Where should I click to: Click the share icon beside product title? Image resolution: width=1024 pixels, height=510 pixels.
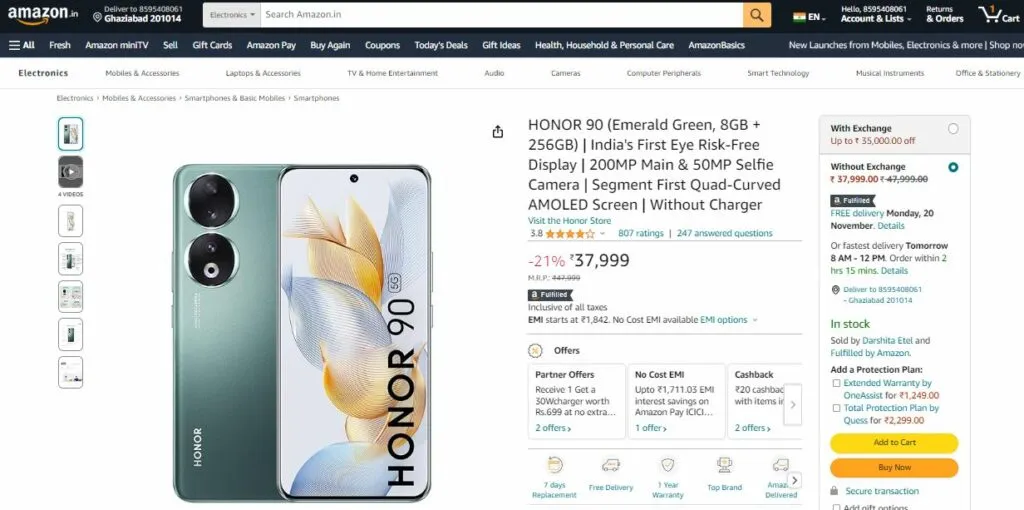(x=498, y=132)
